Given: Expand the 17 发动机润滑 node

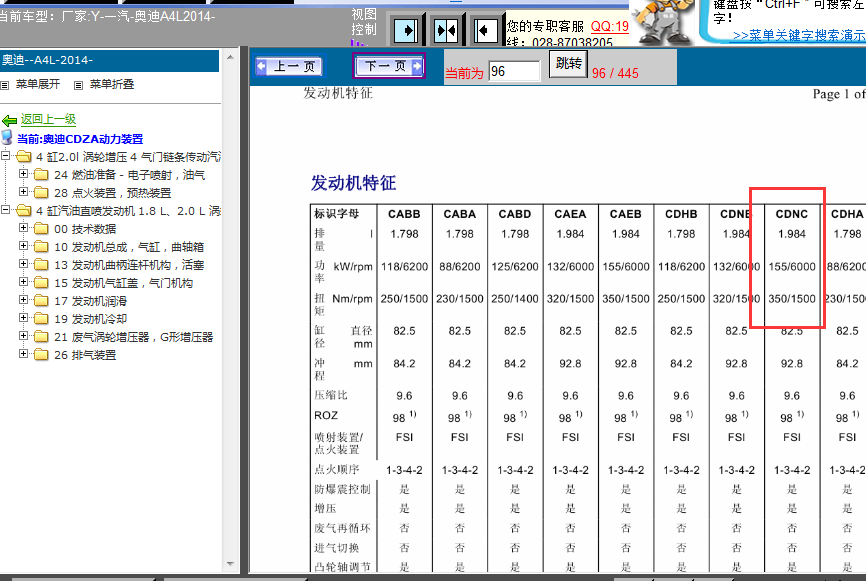Looking at the screenshot, I should [23, 299].
